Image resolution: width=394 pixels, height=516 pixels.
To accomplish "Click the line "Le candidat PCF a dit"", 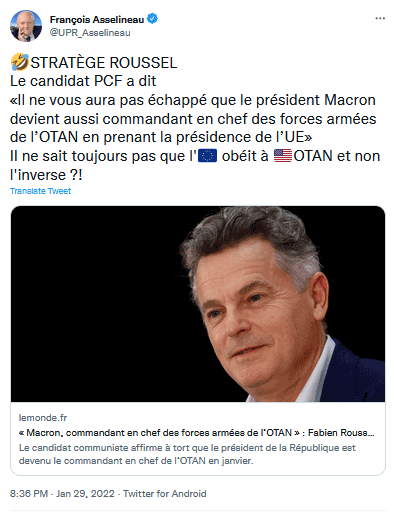I will (83, 81).
